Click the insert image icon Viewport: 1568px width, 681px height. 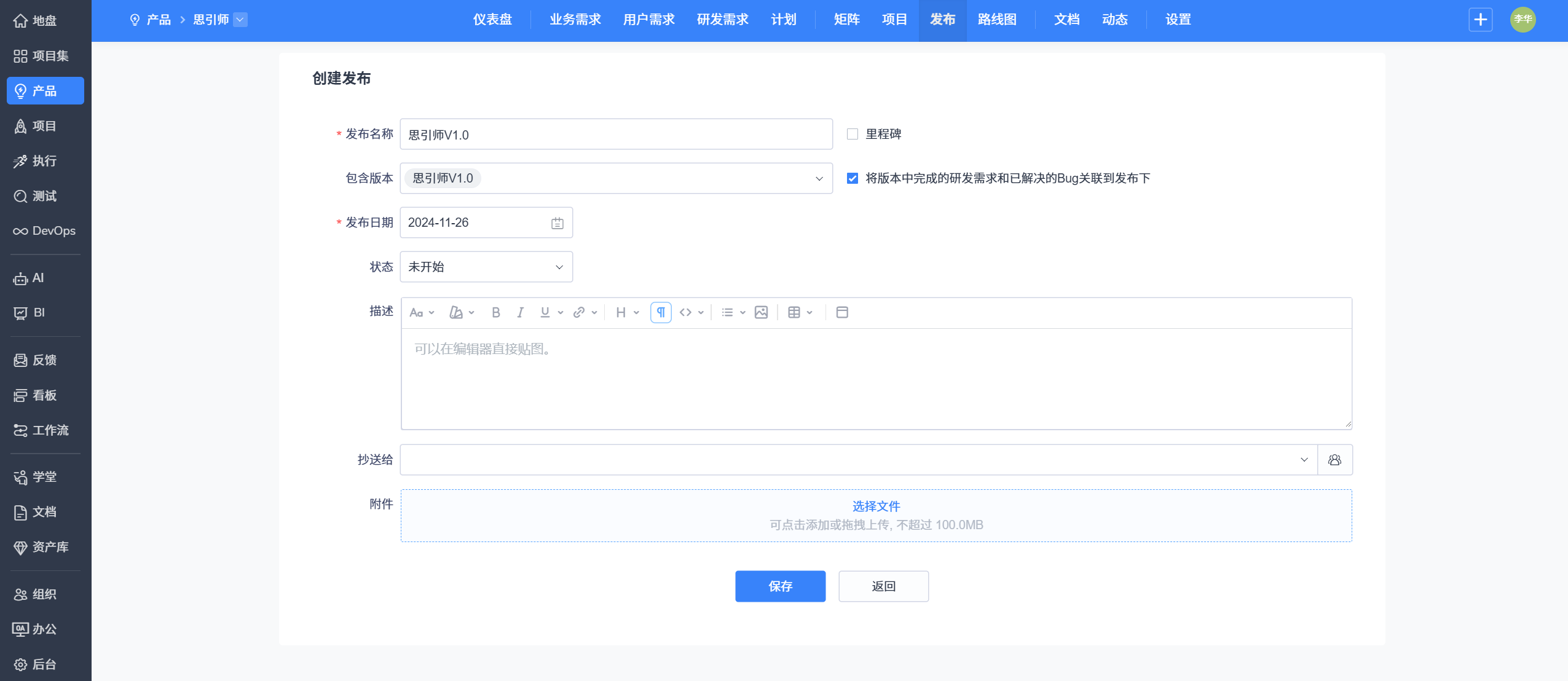coord(761,312)
